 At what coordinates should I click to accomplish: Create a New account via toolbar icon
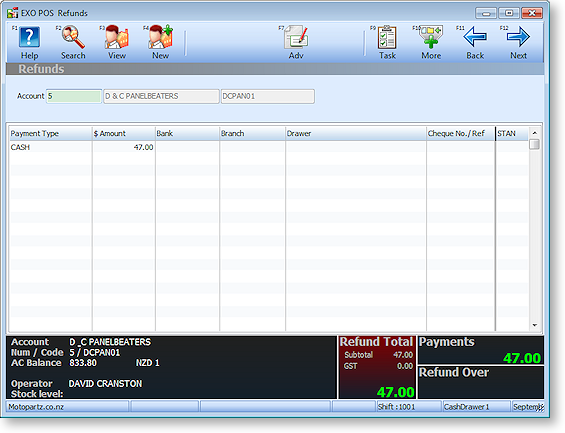161,37
